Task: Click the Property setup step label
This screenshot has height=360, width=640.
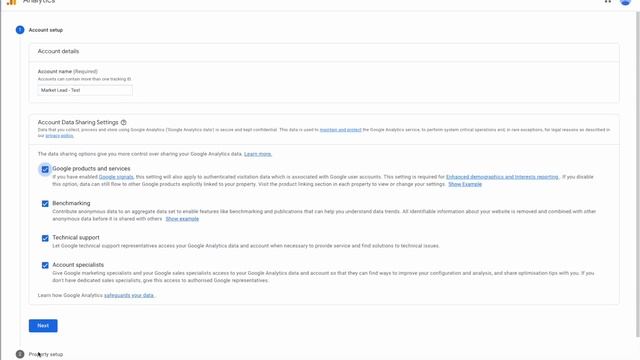Action: coord(46,354)
